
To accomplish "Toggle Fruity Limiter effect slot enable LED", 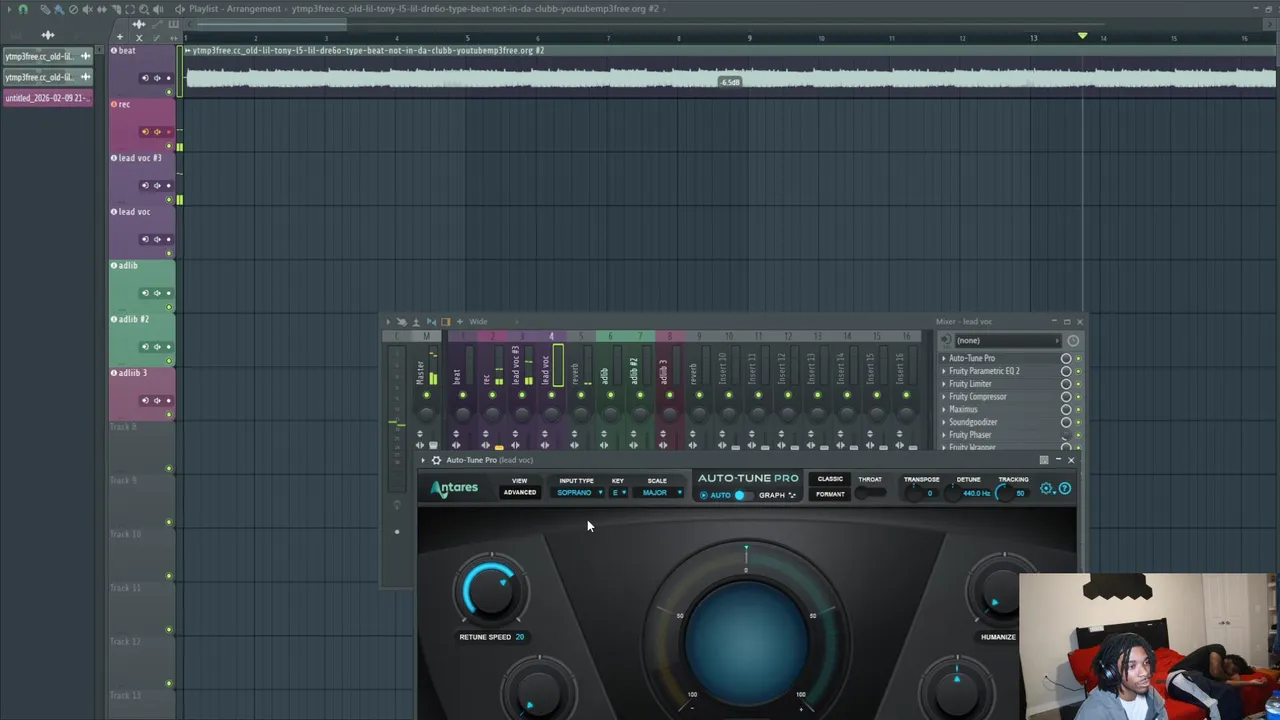I will 1078,384.
